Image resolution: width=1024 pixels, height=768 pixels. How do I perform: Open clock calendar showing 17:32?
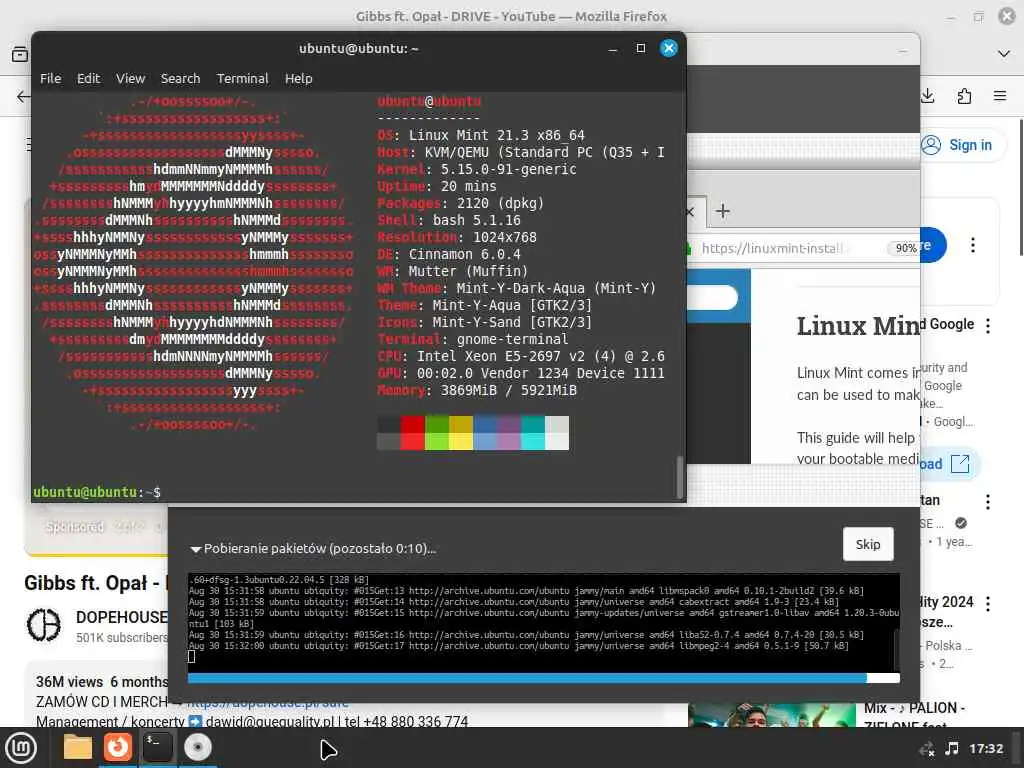point(985,748)
